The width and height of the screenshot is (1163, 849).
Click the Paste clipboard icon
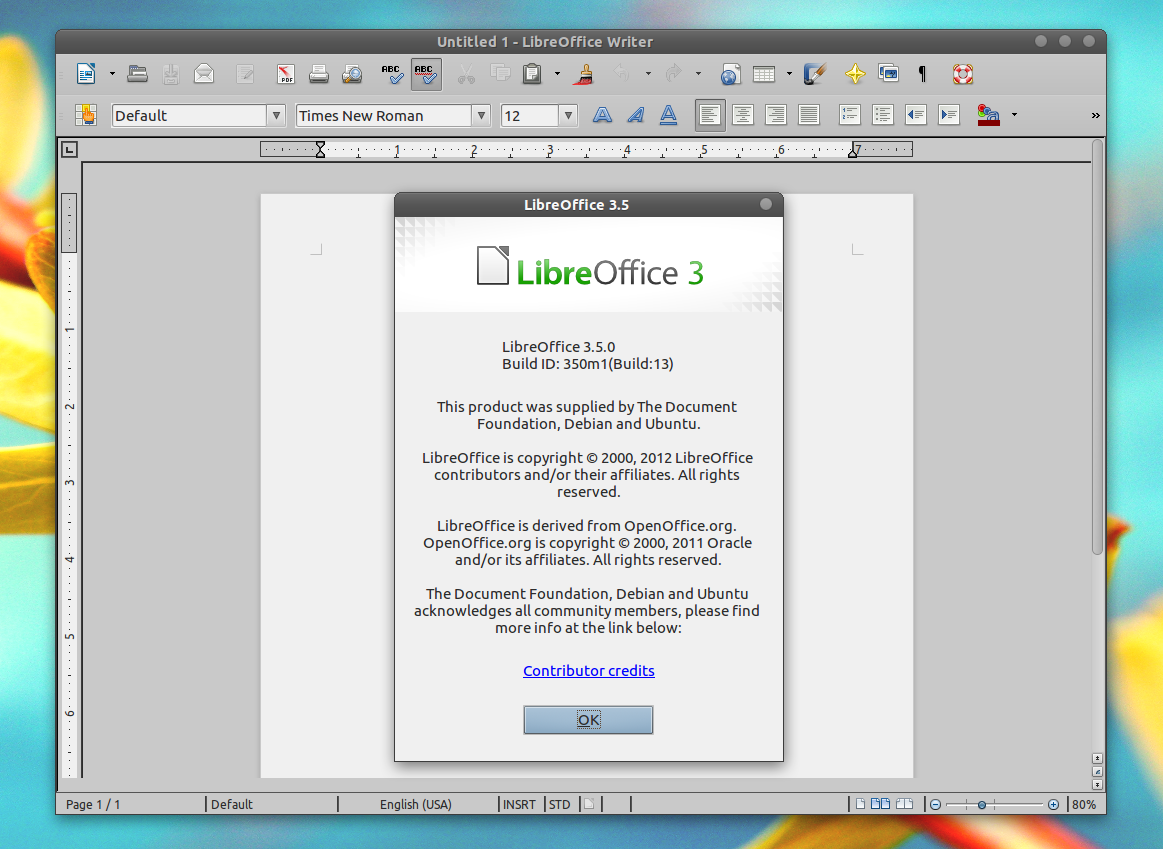(531, 73)
